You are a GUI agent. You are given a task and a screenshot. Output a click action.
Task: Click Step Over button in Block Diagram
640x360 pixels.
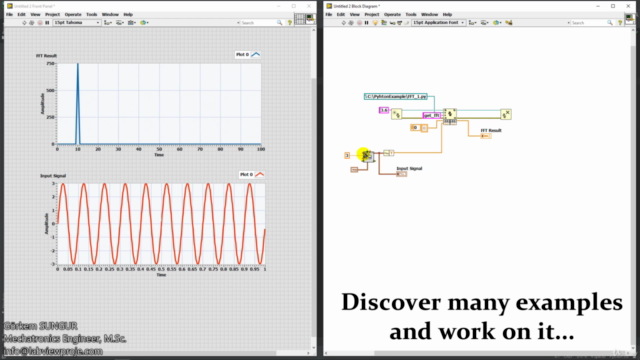(400, 23)
